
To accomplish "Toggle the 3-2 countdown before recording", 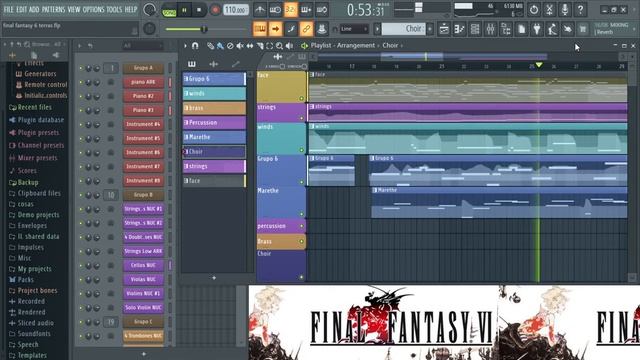I will tap(291, 9).
